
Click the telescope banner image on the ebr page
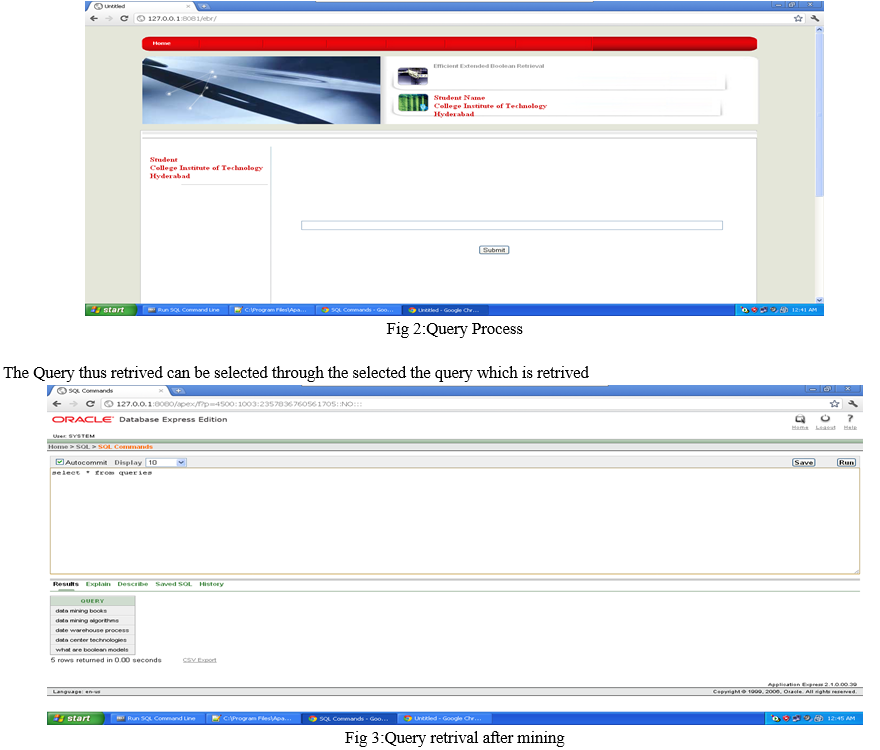[x=261, y=90]
